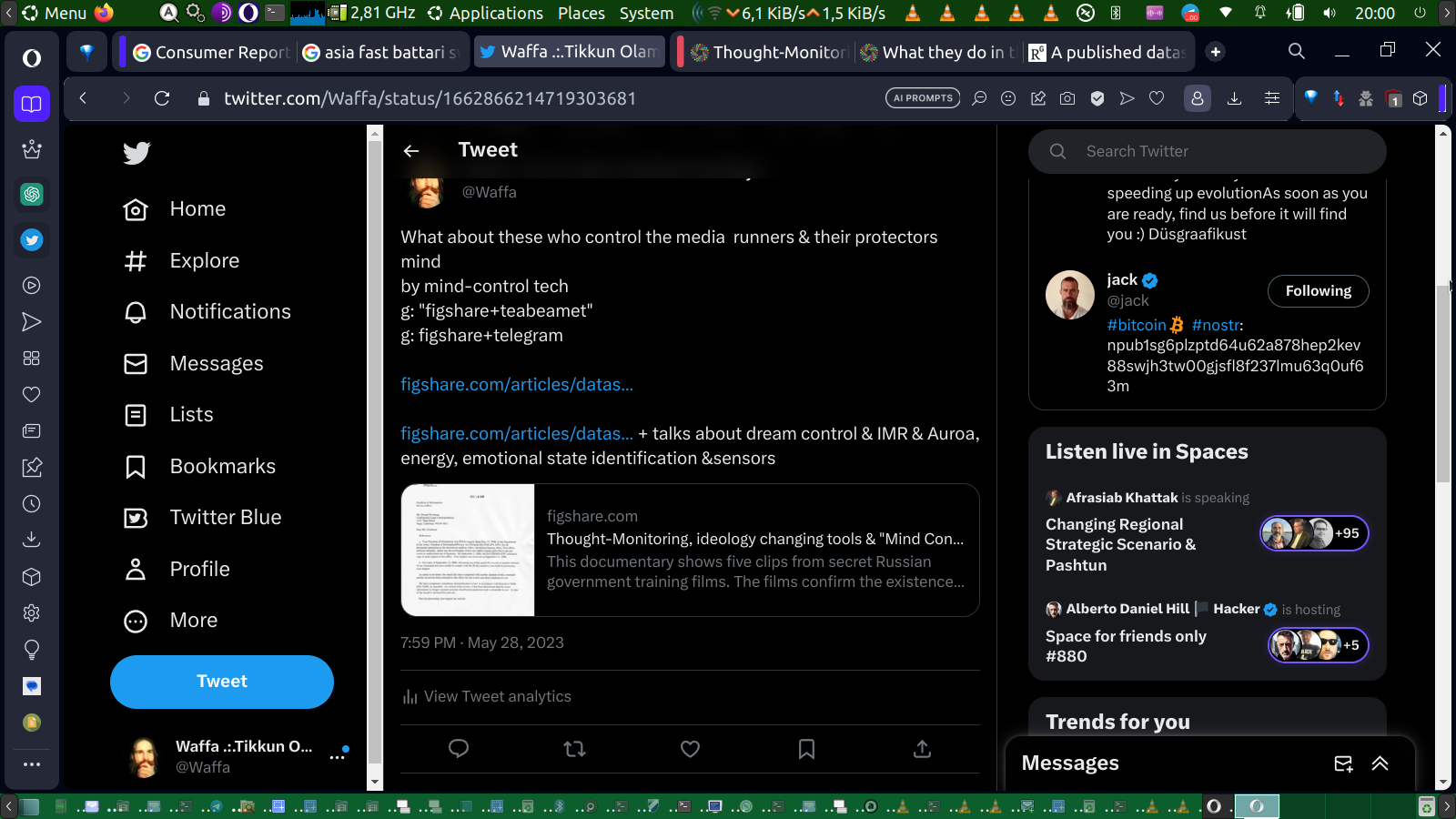Open Messages in the Twitter navigation
The height and width of the screenshot is (819, 1456).
(193, 364)
